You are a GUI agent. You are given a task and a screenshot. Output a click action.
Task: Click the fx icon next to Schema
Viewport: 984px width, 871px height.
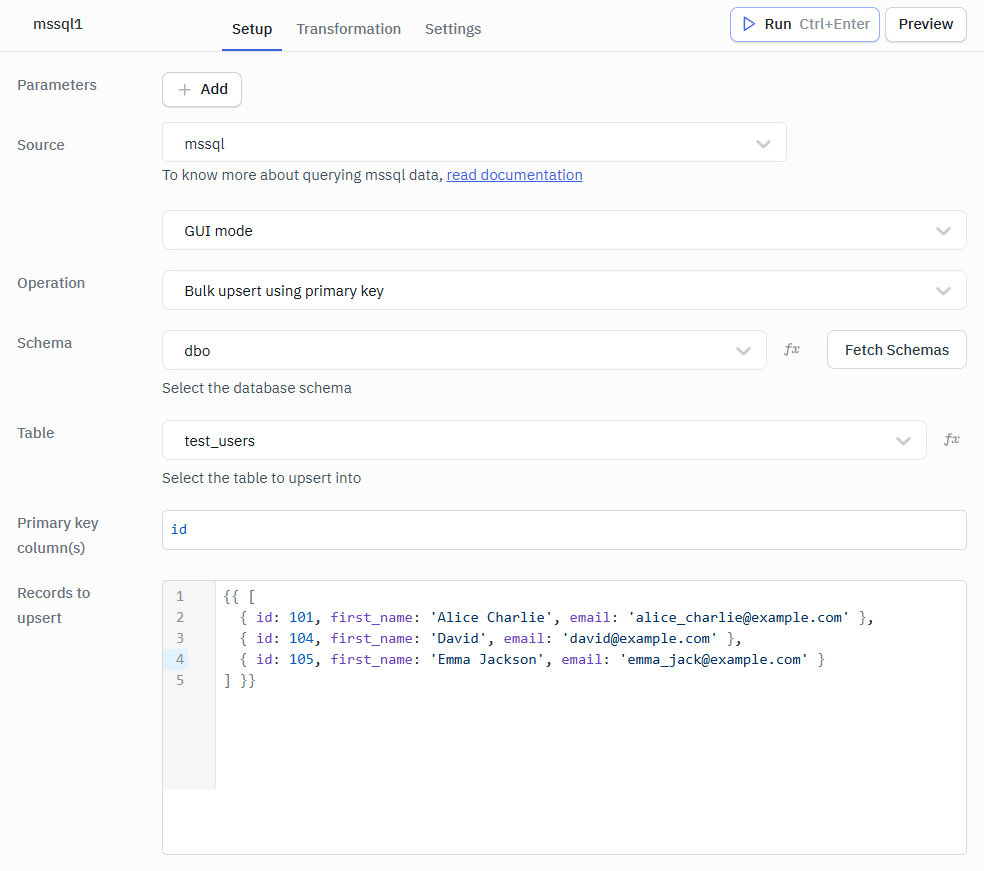click(791, 350)
